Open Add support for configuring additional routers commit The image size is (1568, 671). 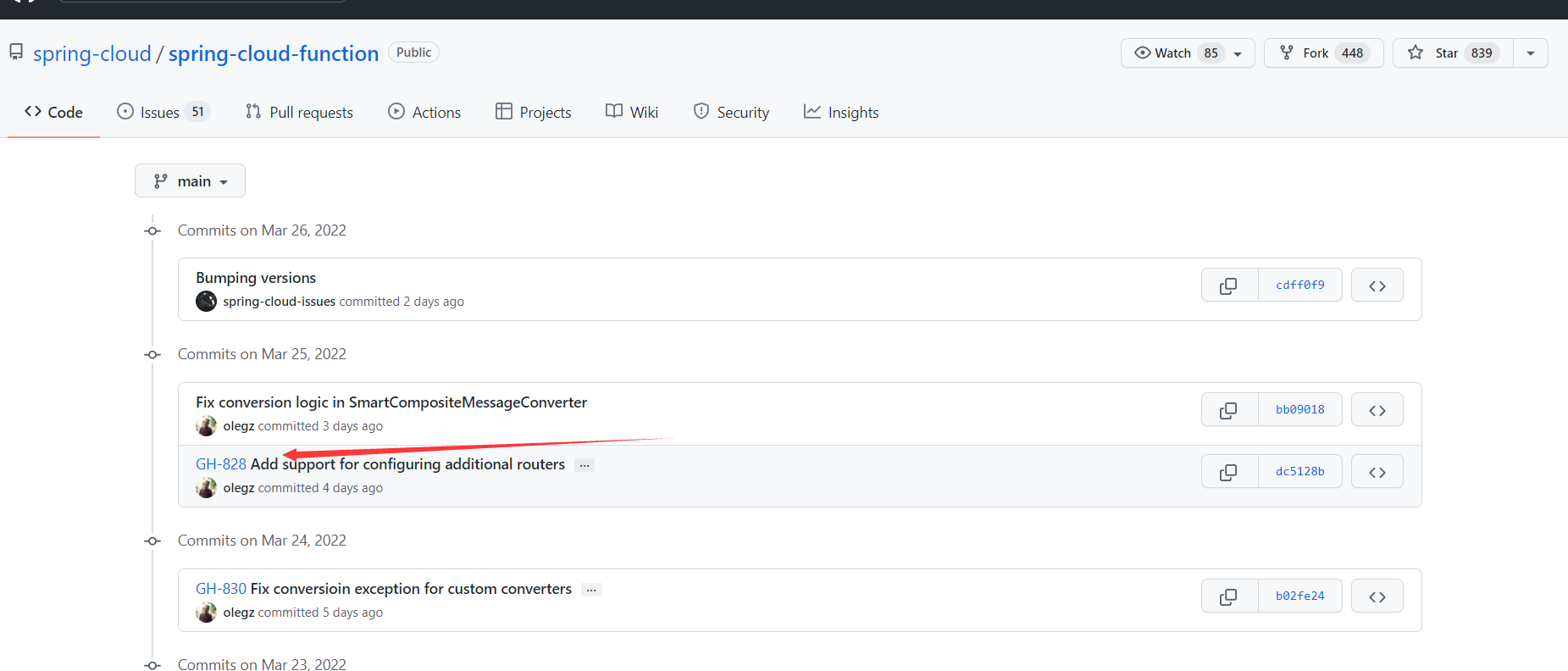407,464
